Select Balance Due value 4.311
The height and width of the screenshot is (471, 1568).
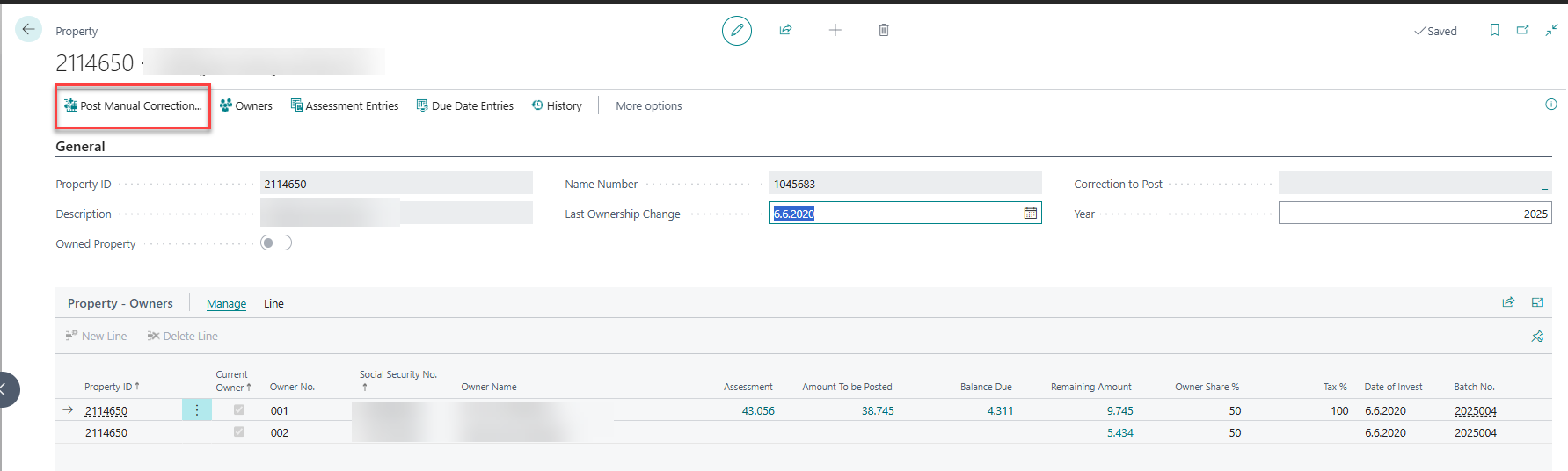1000,410
